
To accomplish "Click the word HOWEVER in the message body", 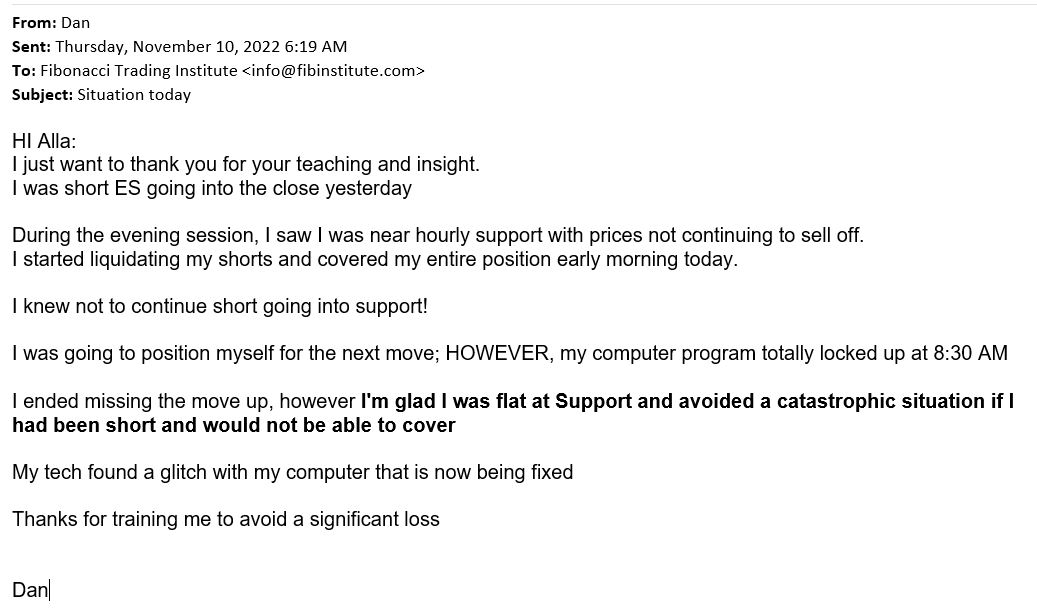I will (x=499, y=353).
